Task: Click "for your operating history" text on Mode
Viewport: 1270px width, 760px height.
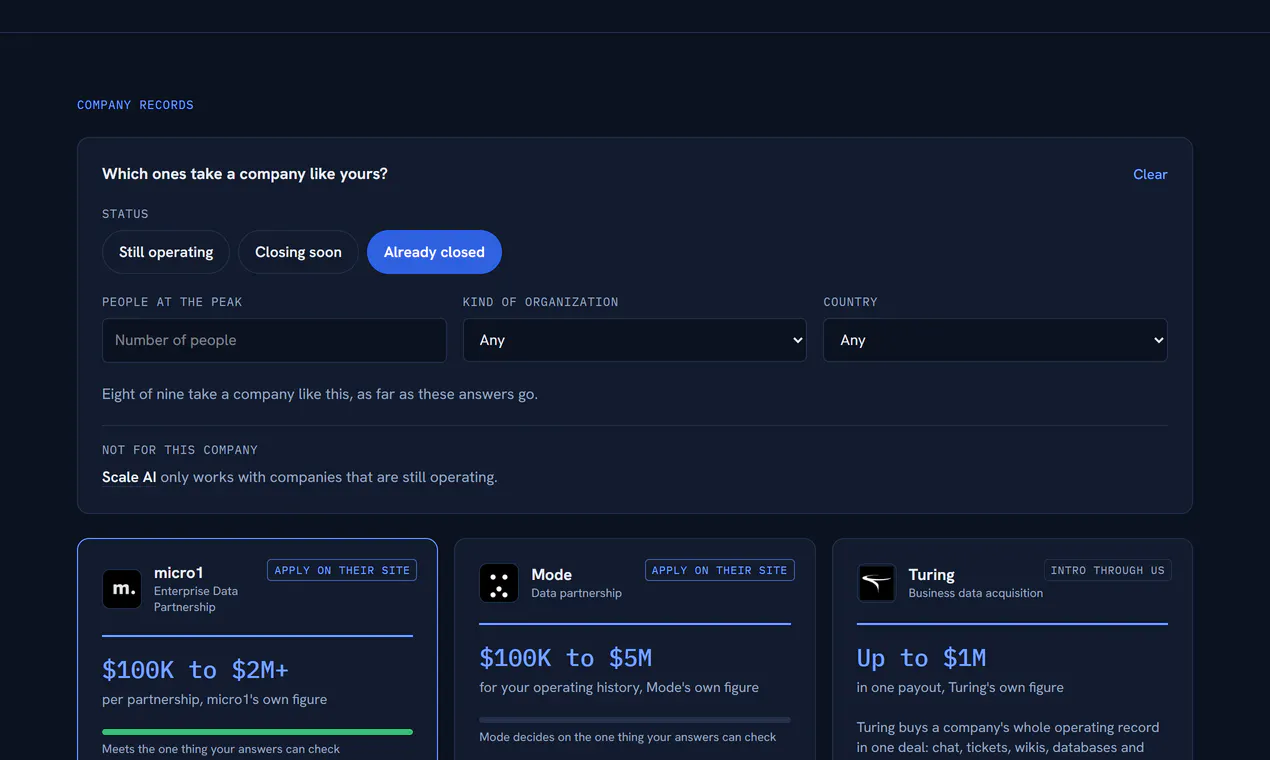Action: [x=619, y=687]
